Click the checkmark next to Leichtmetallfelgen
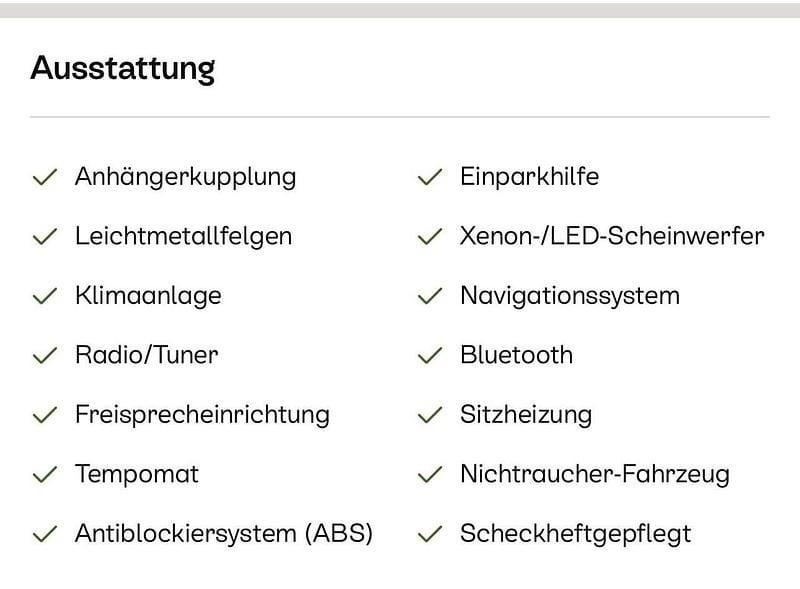This screenshot has height=589, width=800. (45, 237)
